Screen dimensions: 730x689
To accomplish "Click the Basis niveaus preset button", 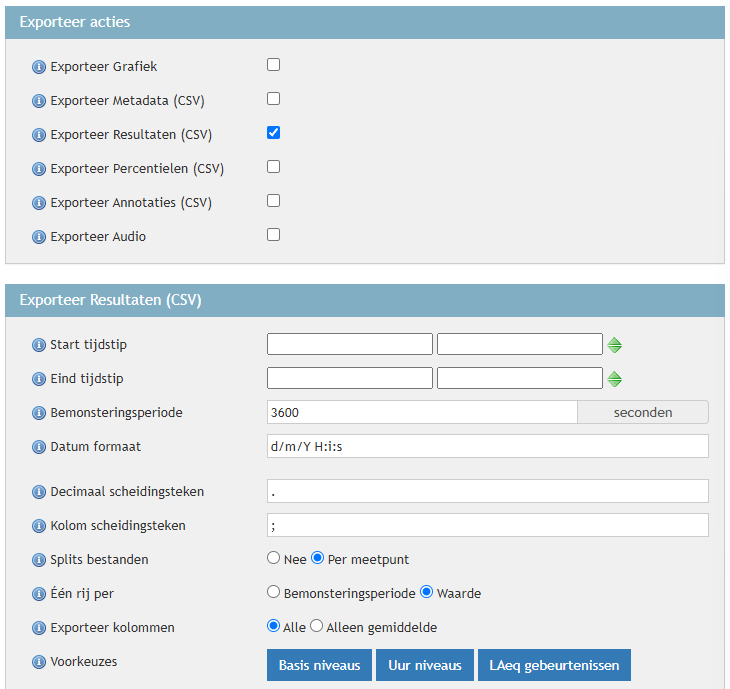I will coord(319,665).
